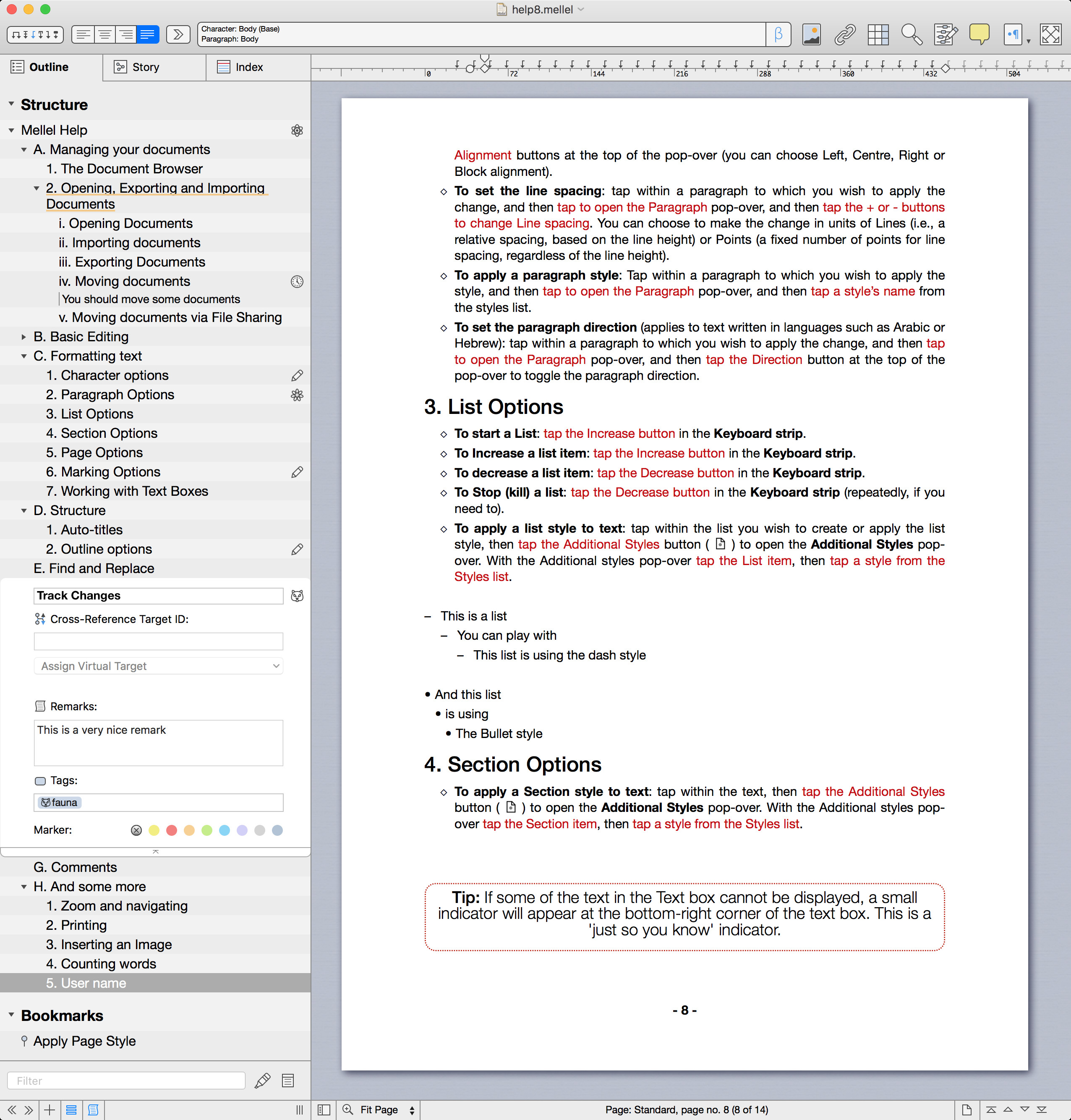This screenshot has height=1120, width=1071.
Task: Collapse the Structure section
Action: click(11, 104)
